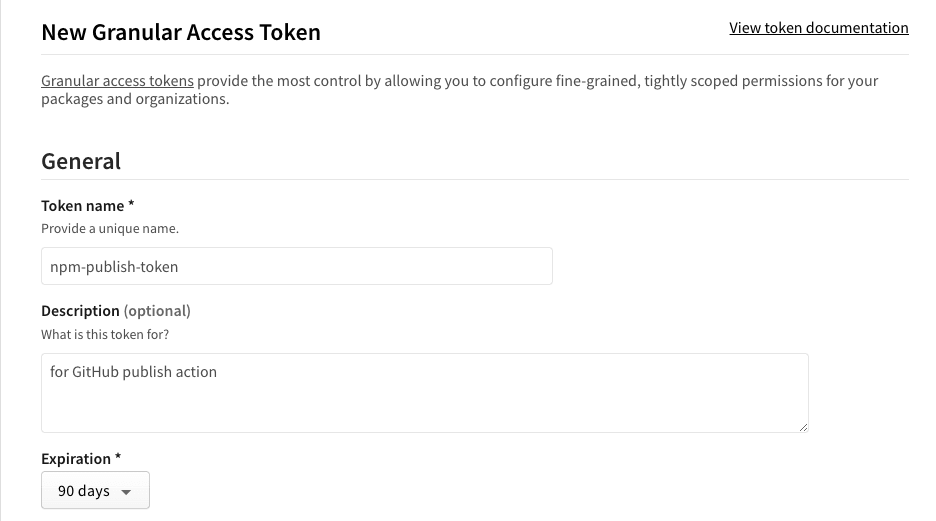
Task: Click the caret arrow beside 90 days
Action: coord(126,492)
